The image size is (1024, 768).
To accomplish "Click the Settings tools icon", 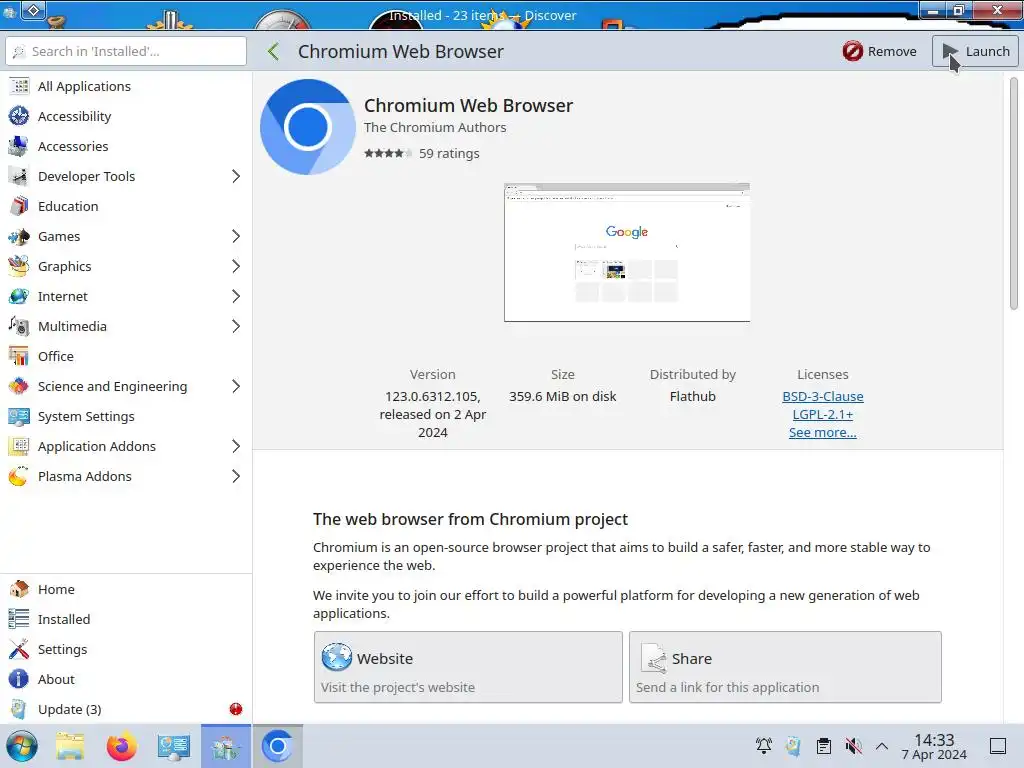I will point(19,649).
